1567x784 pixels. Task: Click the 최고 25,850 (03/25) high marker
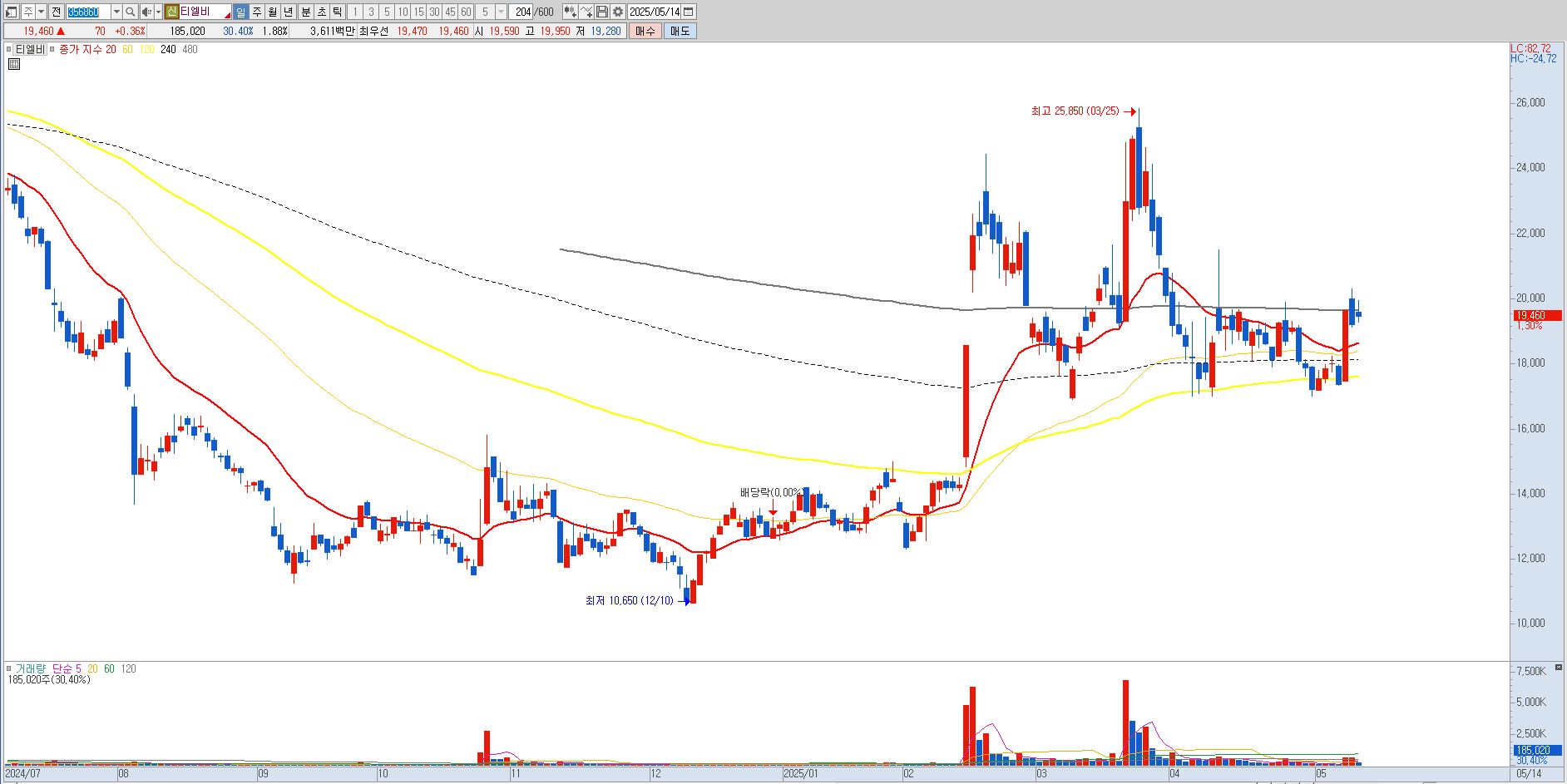pos(1084,111)
